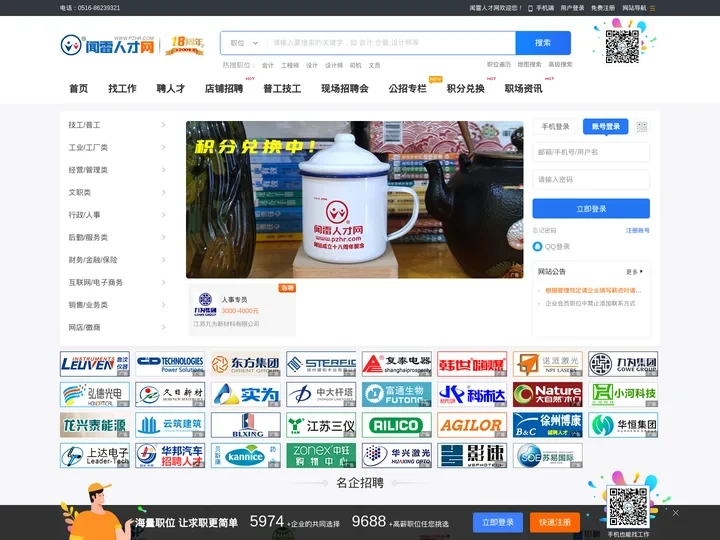The width and height of the screenshot is (720, 540).
Task: Click the orange 快速注册 button
Action: (555, 523)
